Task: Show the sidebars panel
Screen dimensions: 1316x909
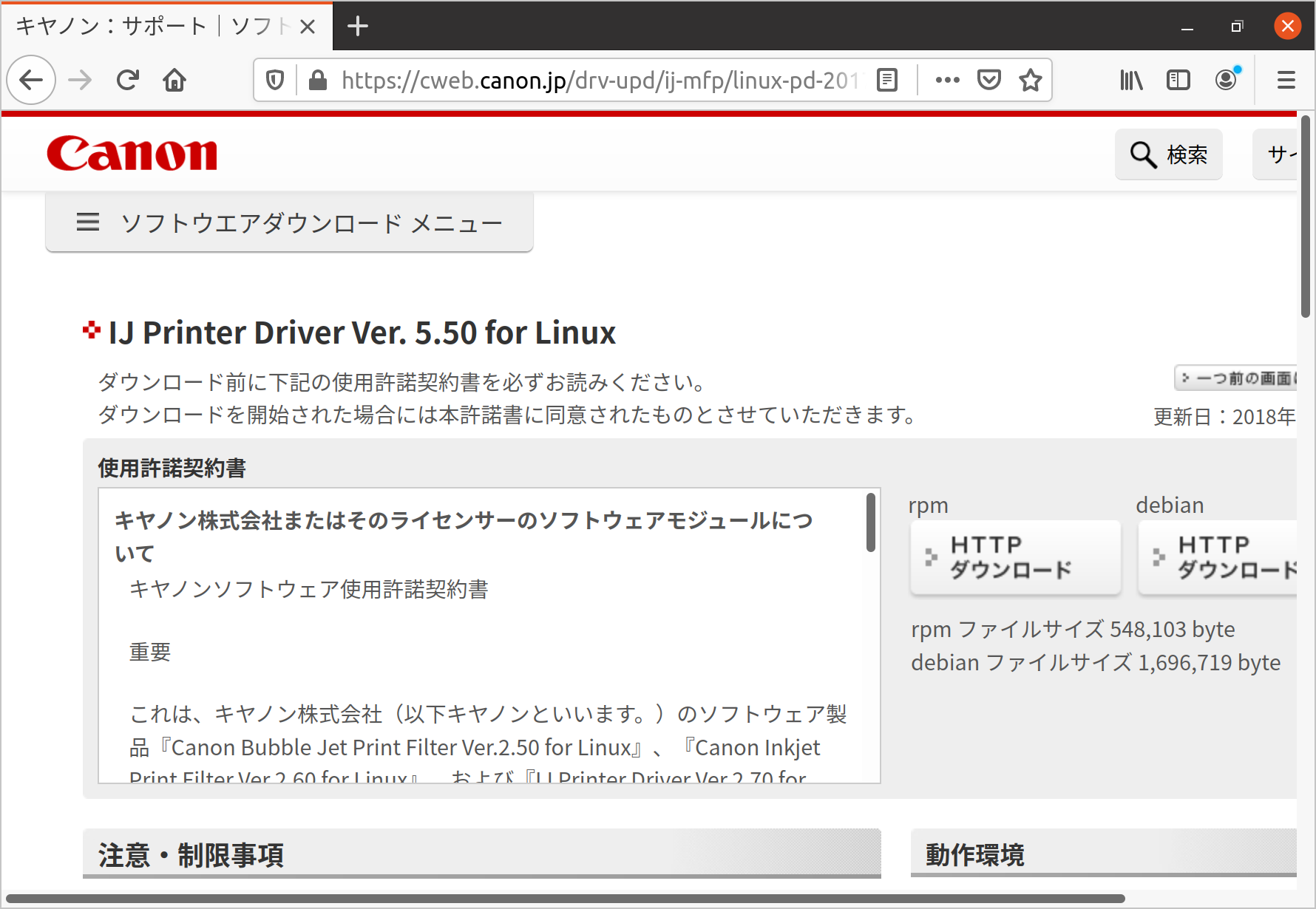Action: (x=1178, y=80)
